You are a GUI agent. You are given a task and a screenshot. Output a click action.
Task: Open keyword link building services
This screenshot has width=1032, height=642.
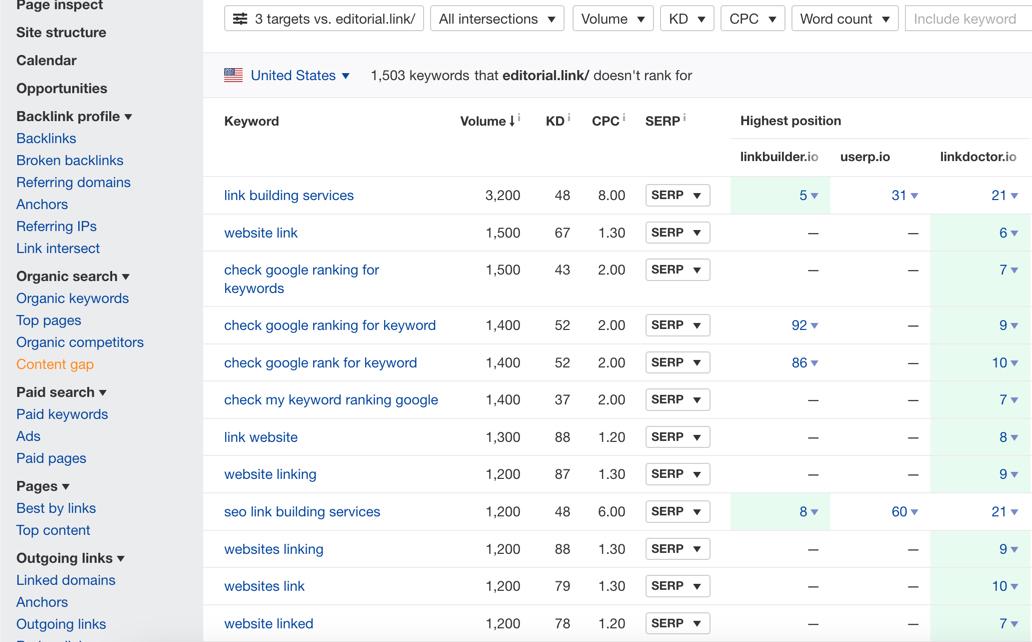289,196
